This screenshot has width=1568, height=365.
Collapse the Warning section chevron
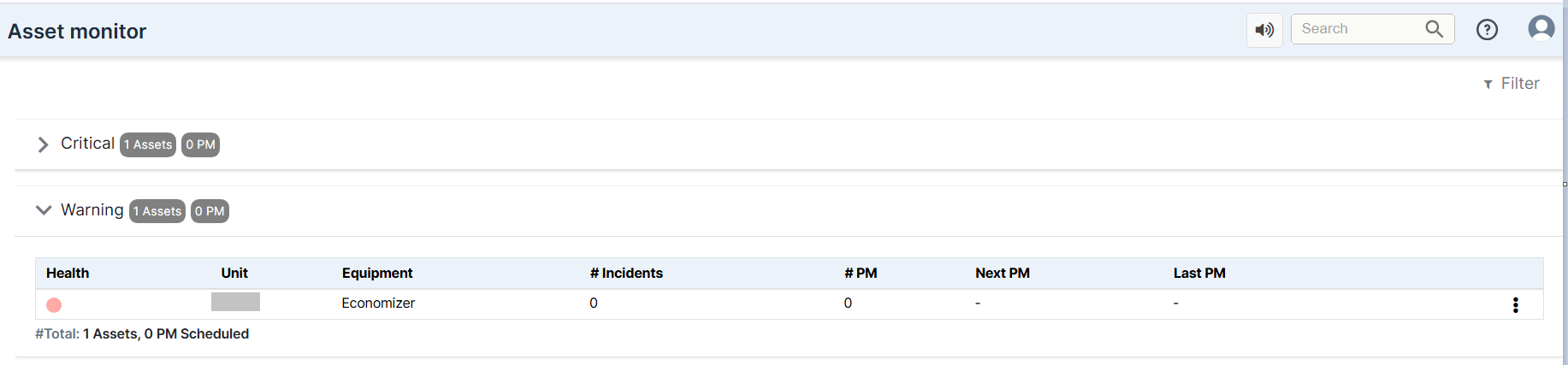click(x=44, y=210)
